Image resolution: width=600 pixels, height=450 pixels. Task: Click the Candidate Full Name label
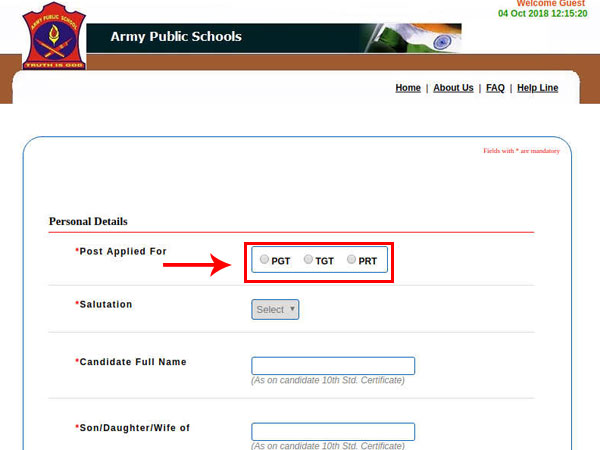(131, 362)
